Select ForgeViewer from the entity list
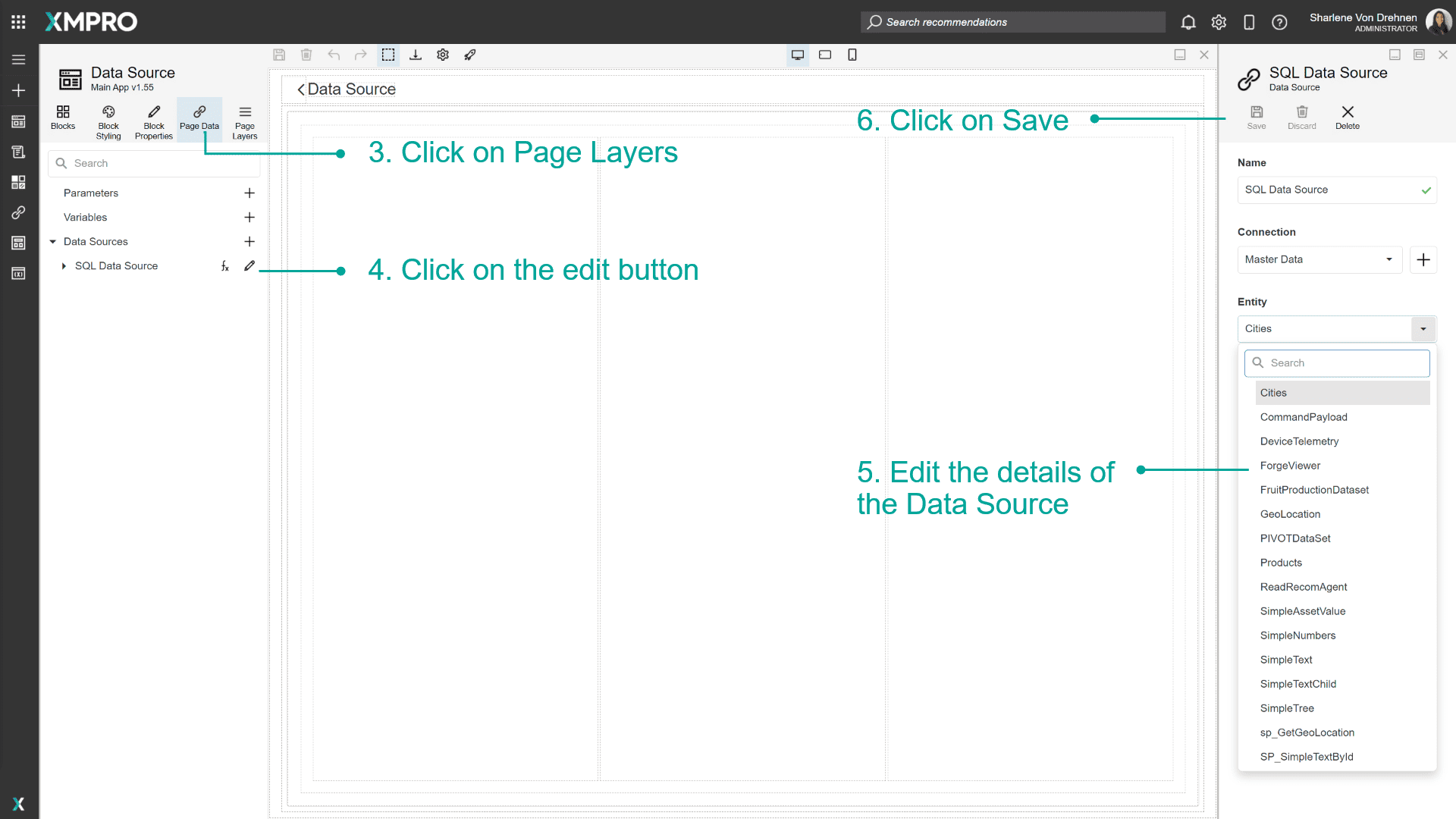 [1290, 465]
